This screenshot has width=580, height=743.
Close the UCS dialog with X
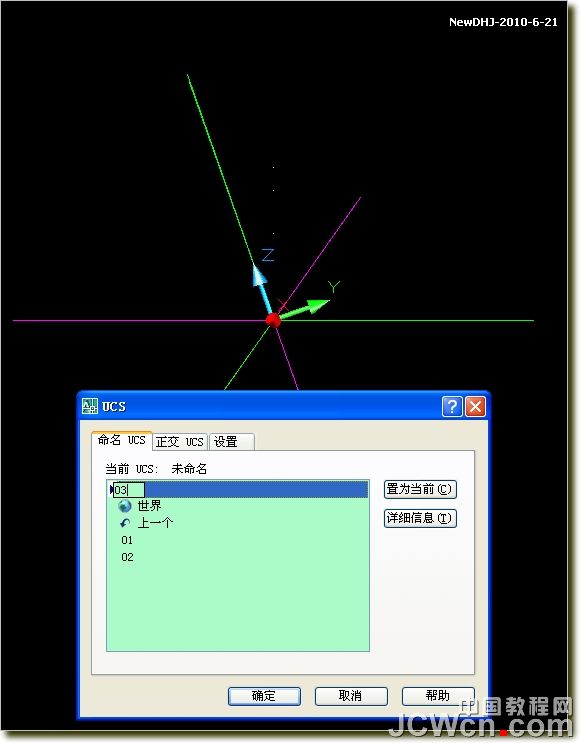pos(475,407)
